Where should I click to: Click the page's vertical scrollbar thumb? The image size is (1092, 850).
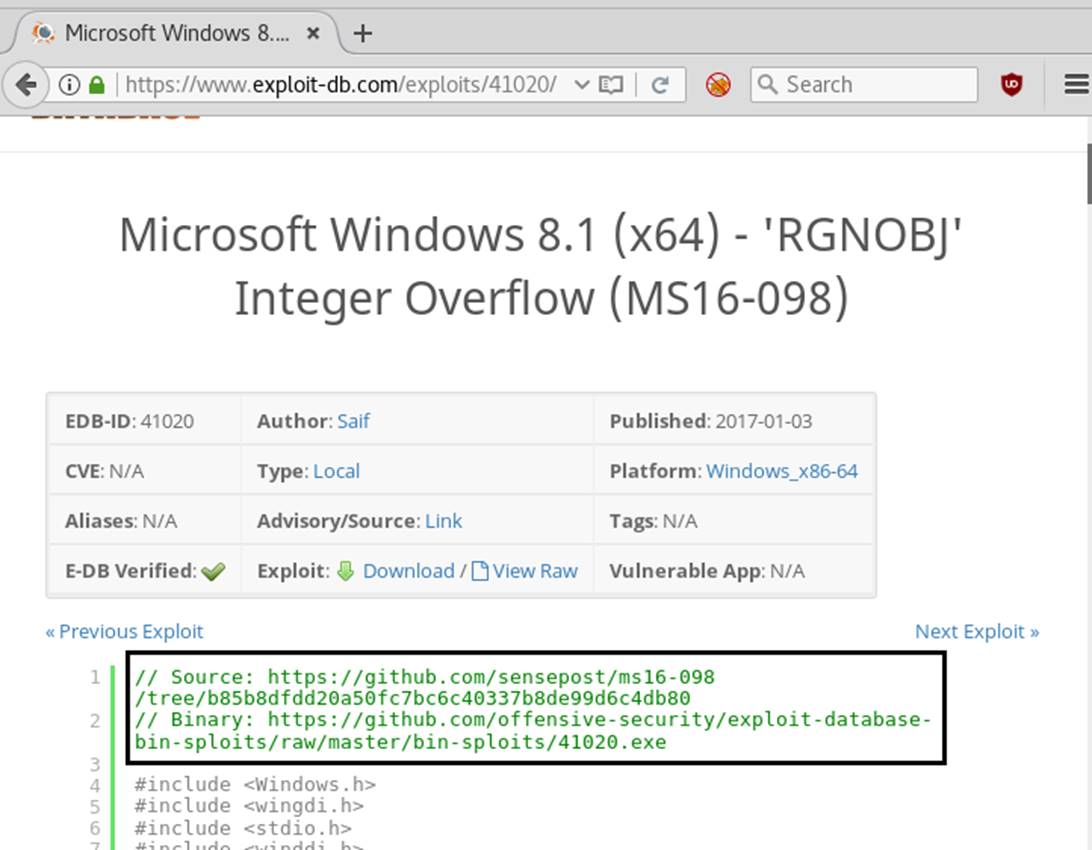point(1086,175)
